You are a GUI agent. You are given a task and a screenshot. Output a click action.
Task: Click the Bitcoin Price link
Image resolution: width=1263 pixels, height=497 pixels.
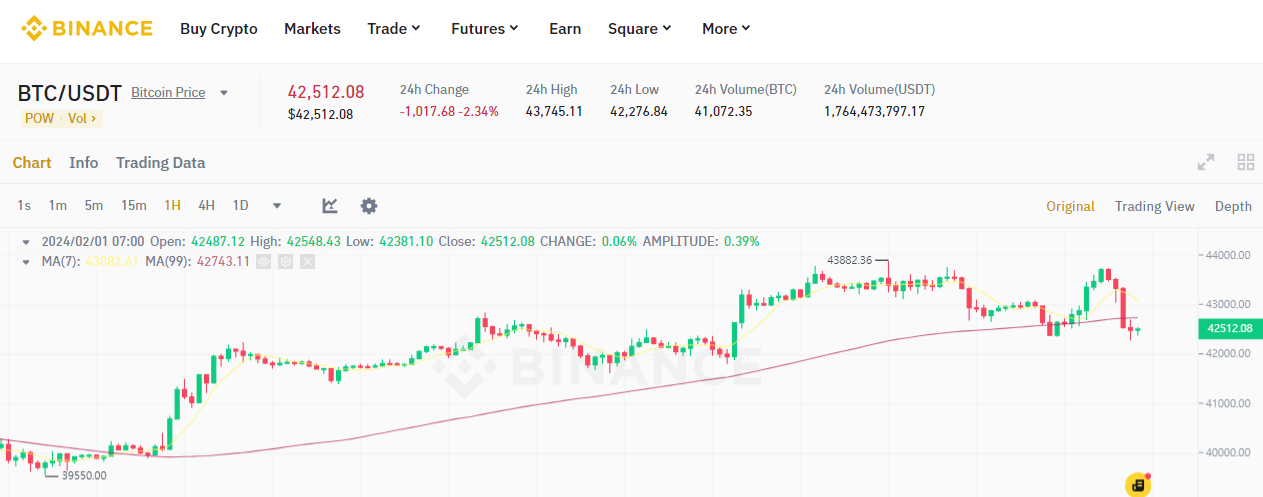click(x=168, y=93)
